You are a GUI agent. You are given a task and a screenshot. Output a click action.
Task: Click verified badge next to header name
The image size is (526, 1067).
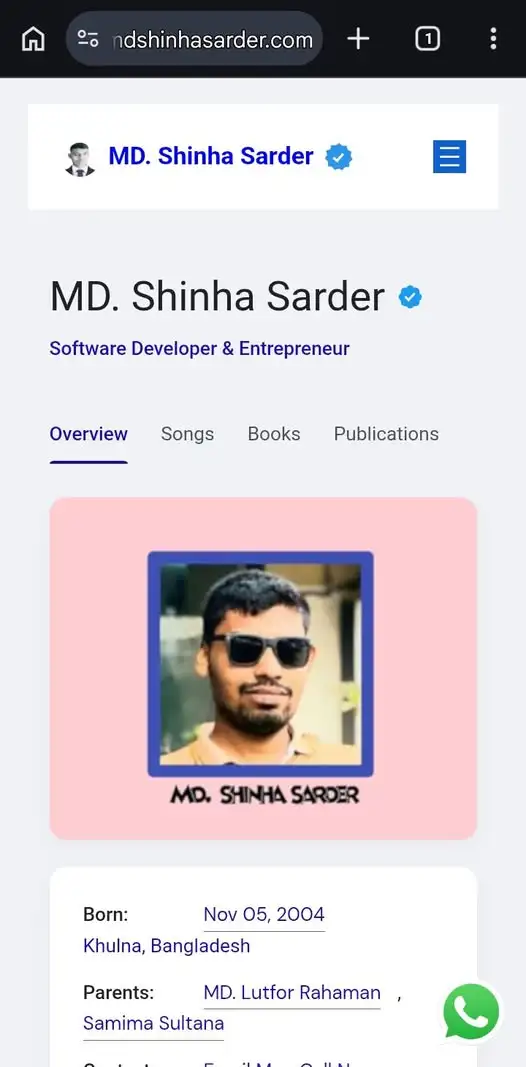339,157
